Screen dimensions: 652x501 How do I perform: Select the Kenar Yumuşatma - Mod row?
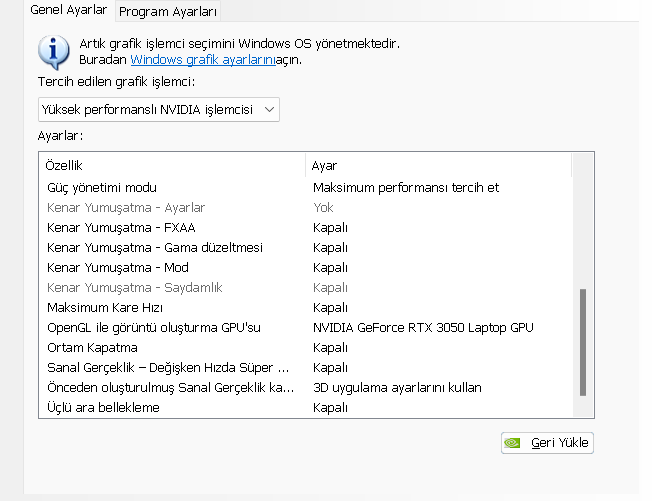click(x=118, y=267)
